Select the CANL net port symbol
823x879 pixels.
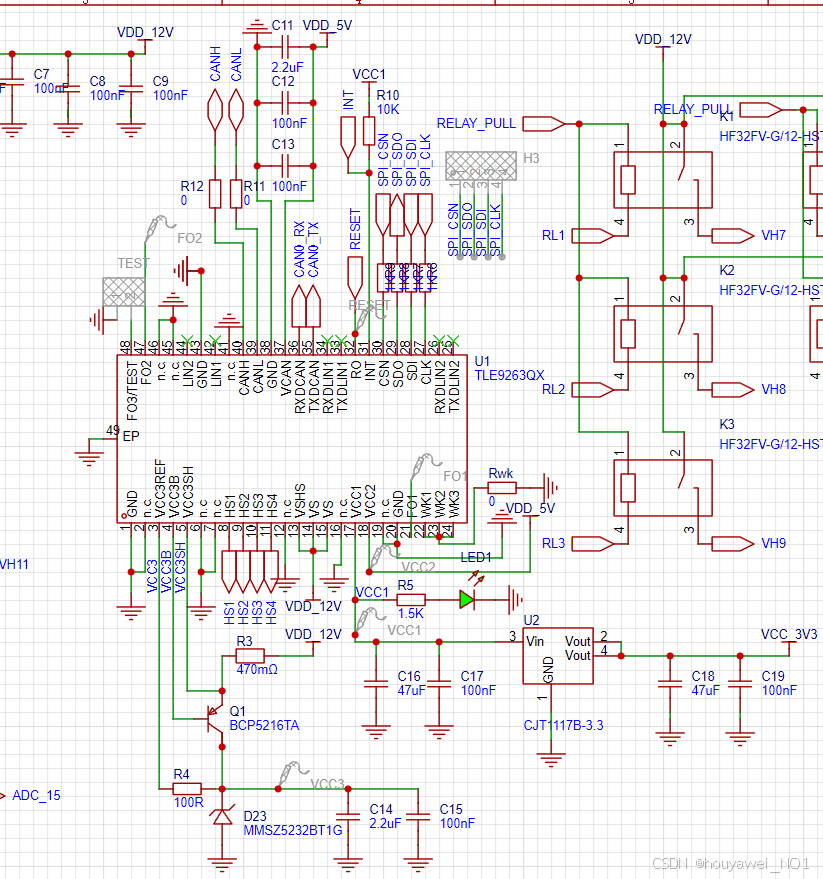point(236,110)
